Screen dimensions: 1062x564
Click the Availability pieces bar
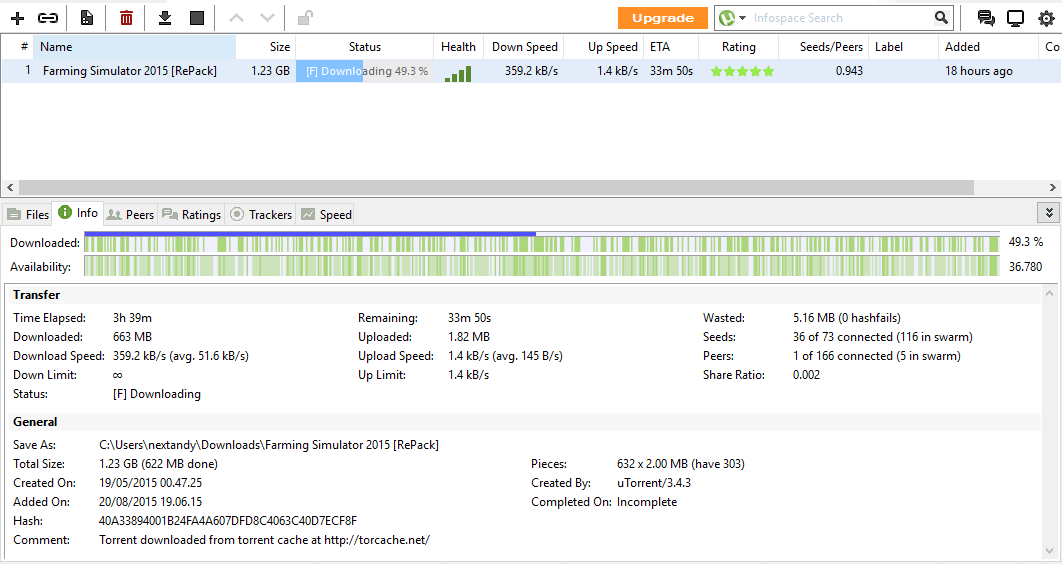[542, 266]
